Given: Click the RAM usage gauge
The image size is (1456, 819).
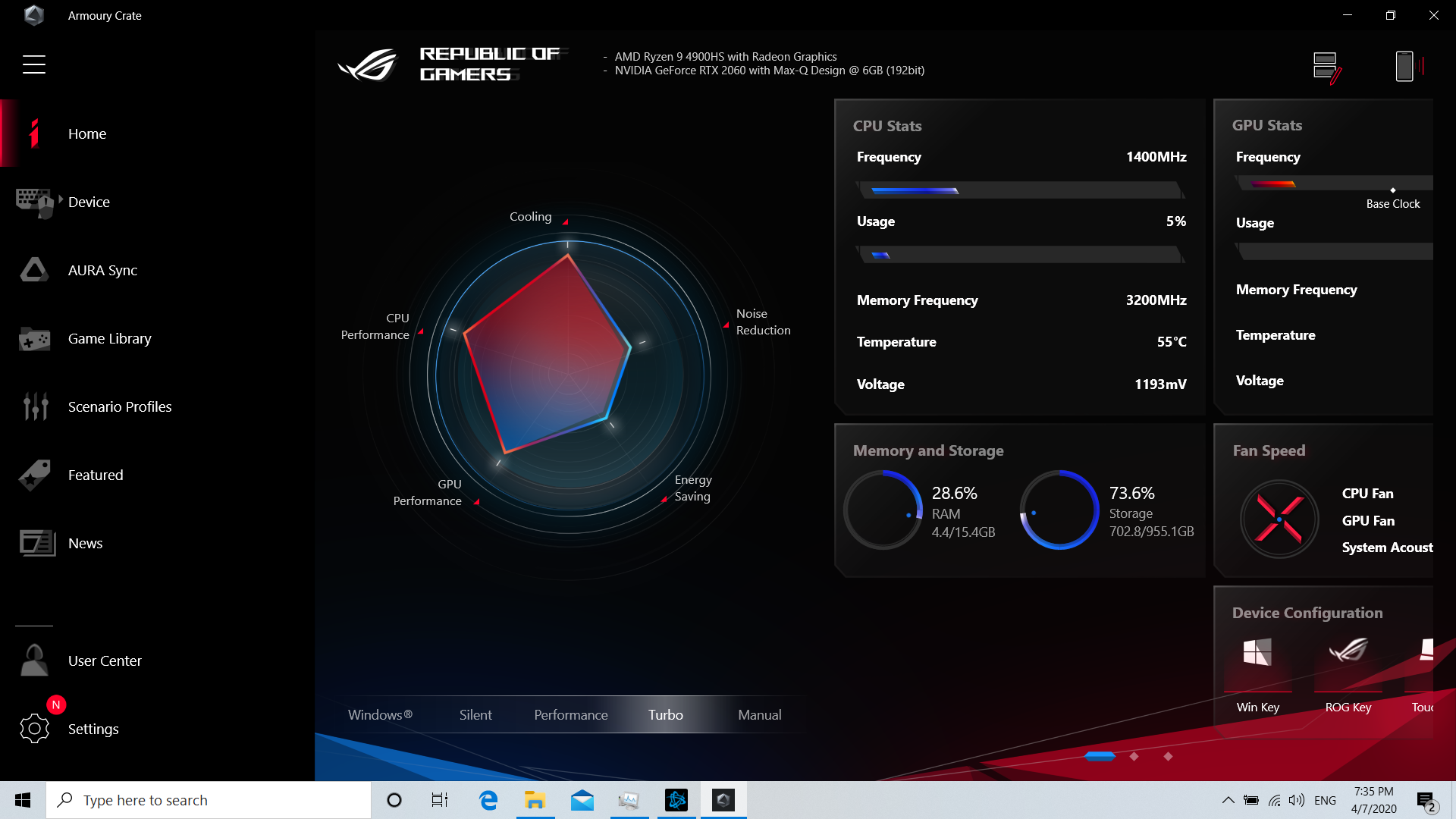Looking at the screenshot, I should [883, 510].
